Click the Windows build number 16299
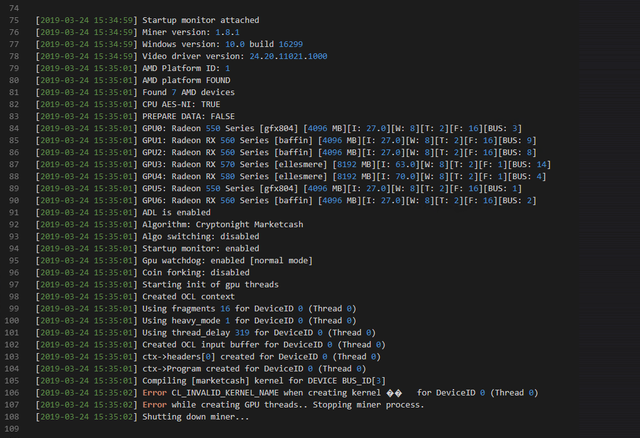 (x=291, y=44)
